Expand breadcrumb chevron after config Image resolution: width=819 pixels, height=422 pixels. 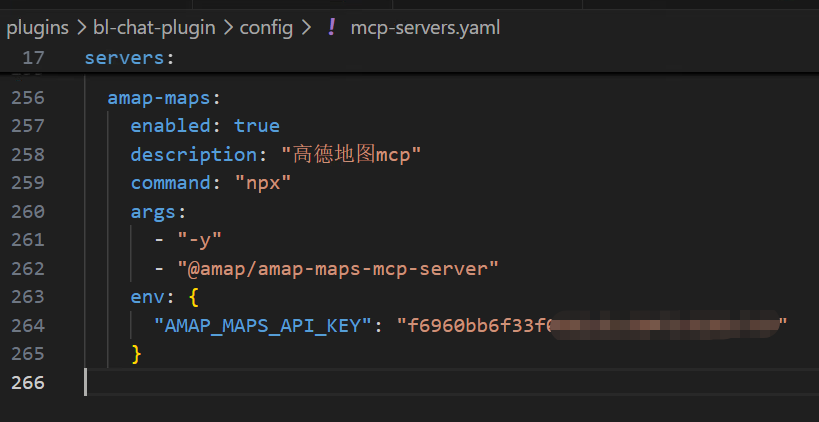click(305, 28)
